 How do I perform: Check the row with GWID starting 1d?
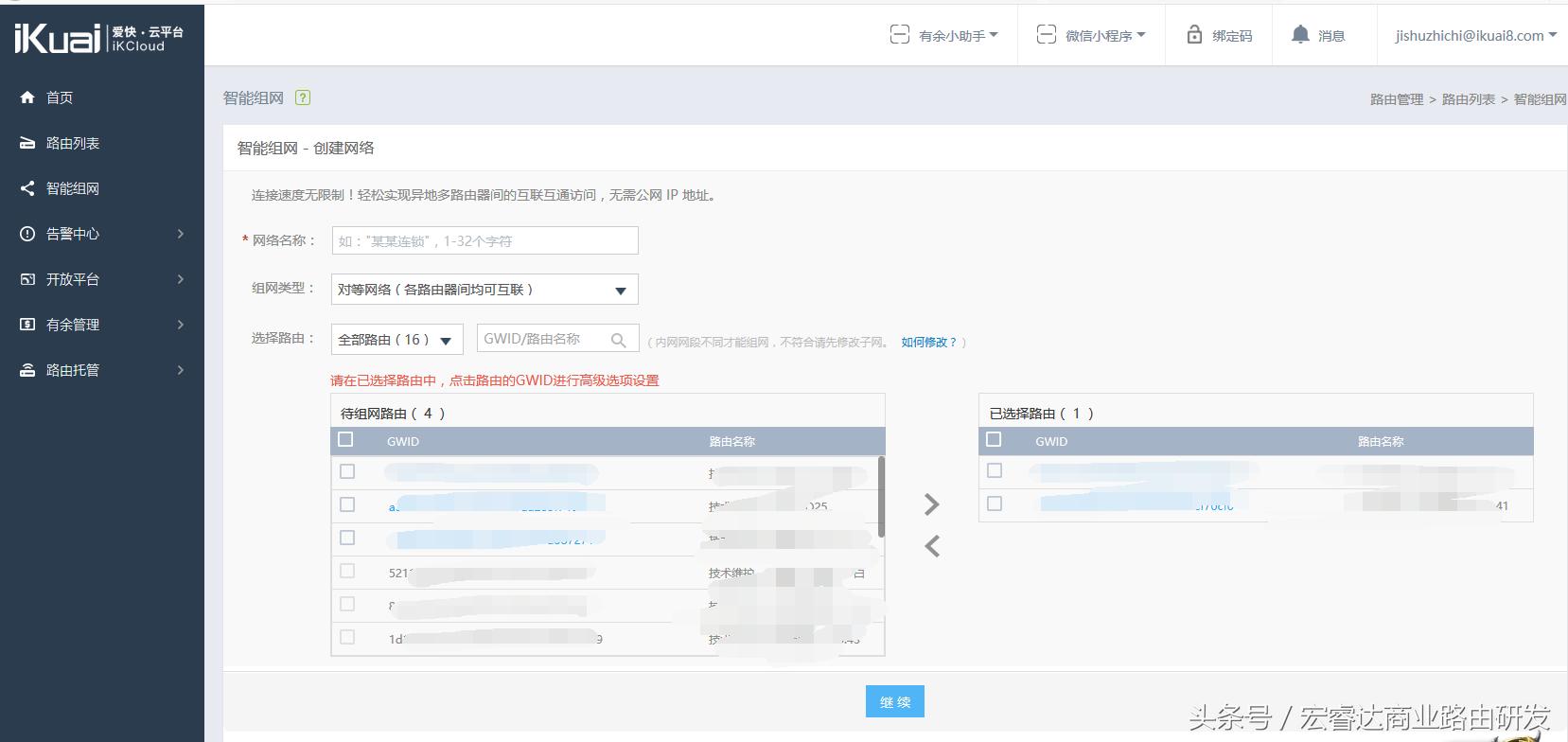[347, 637]
